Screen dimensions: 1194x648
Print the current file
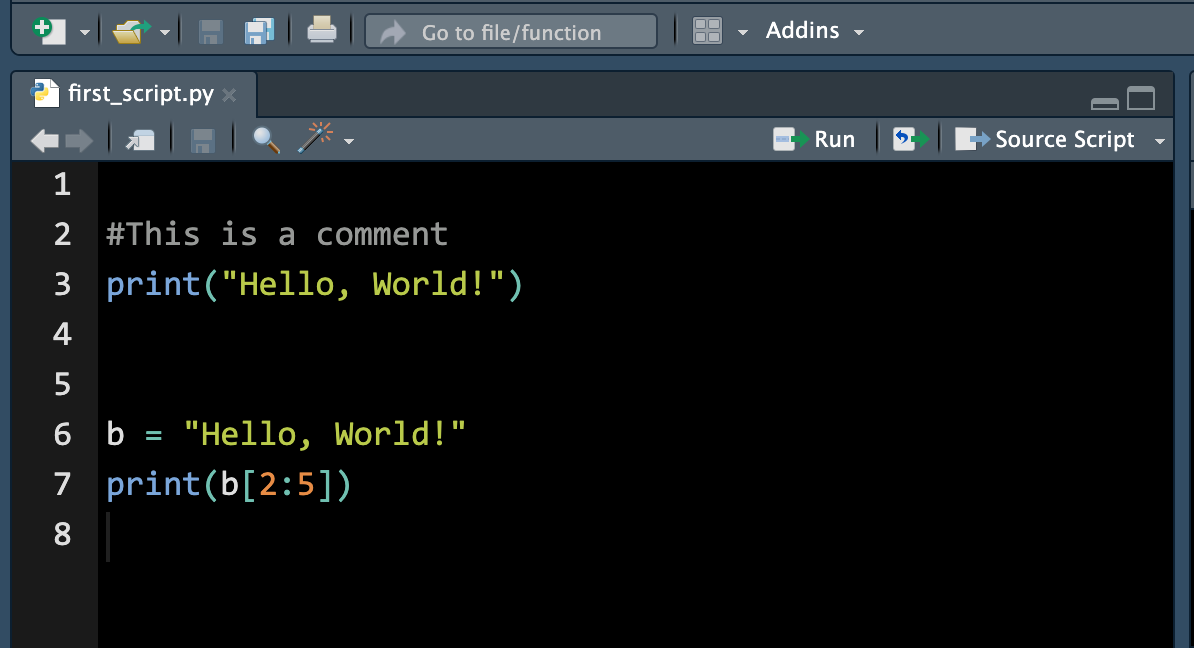point(320,31)
